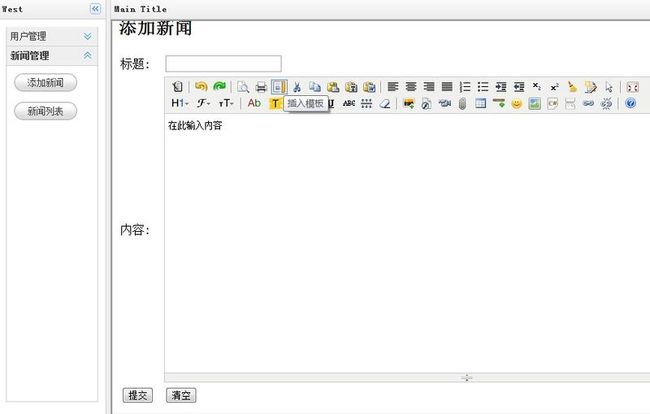Click the green down-arrow bar icon
The height and width of the screenshot is (414, 650).
tap(499, 103)
